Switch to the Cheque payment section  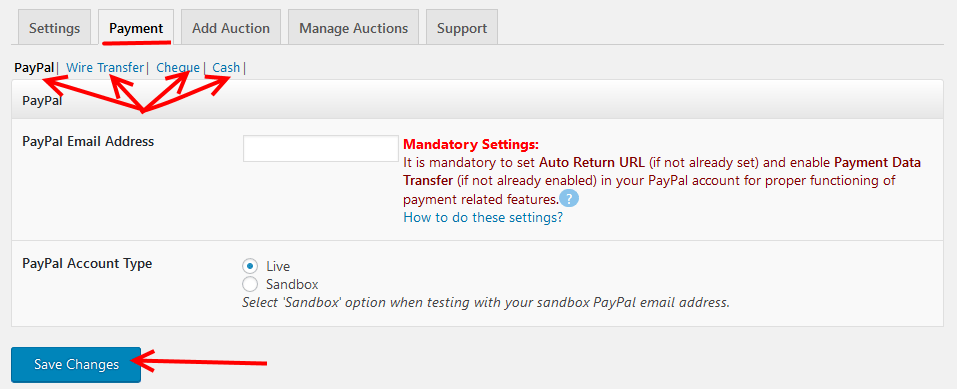pyautogui.click(x=178, y=68)
